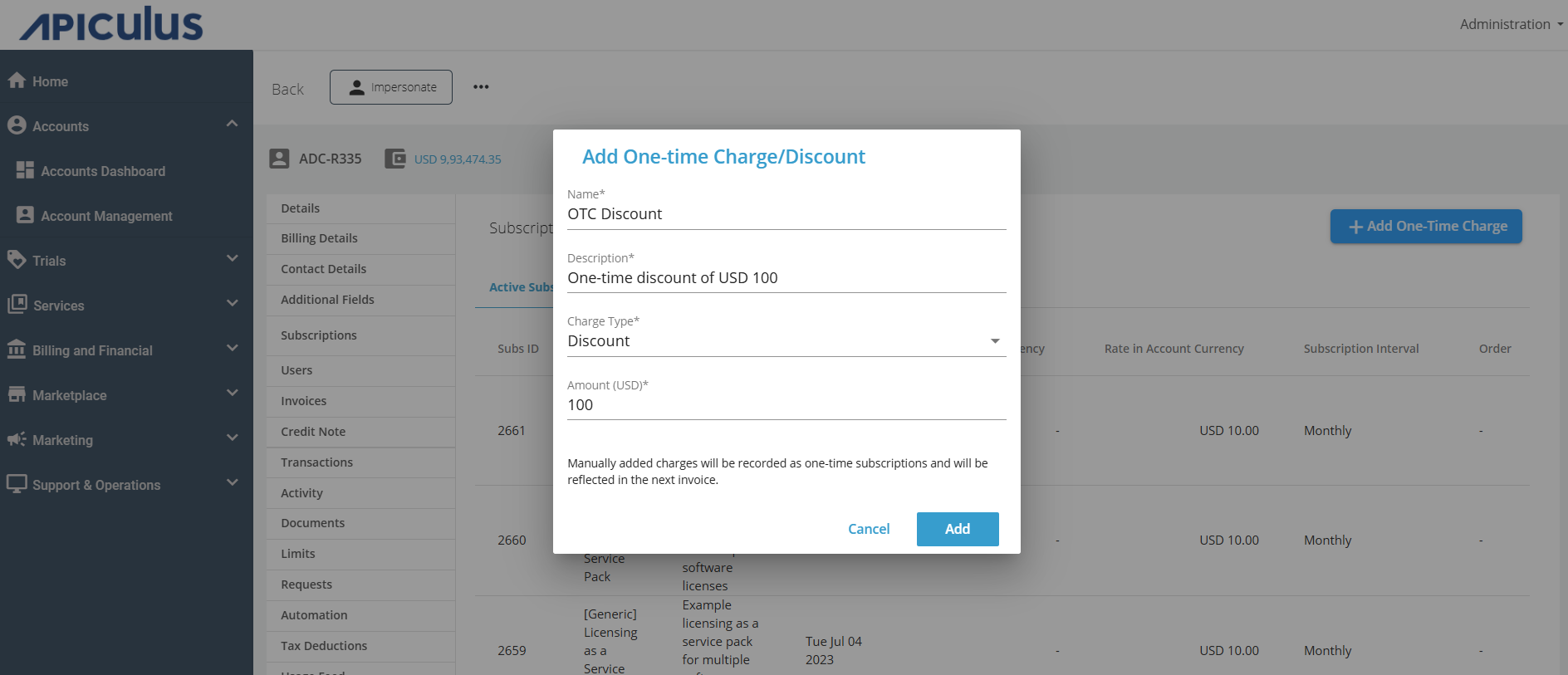Expand the Billing and Financial chevron
1568x675 pixels.
(232, 348)
